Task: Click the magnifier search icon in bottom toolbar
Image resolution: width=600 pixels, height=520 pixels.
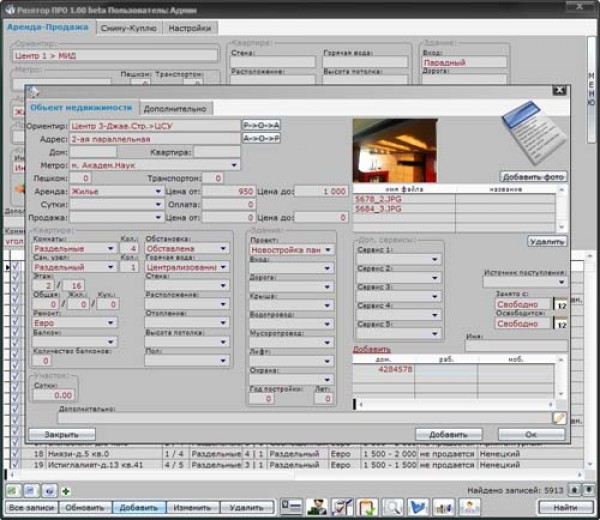Action: pyautogui.click(x=392, y=507)
